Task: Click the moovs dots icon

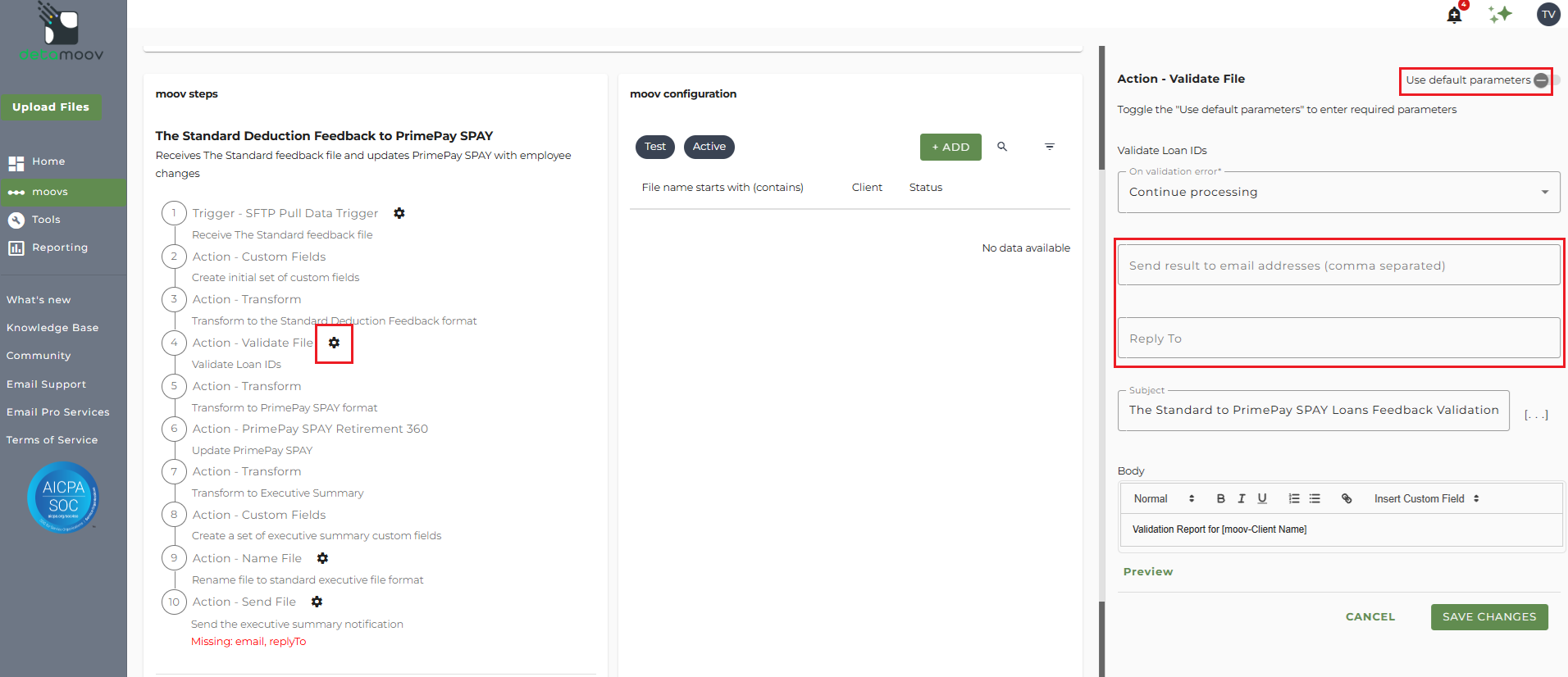Action: click(16, 193)
